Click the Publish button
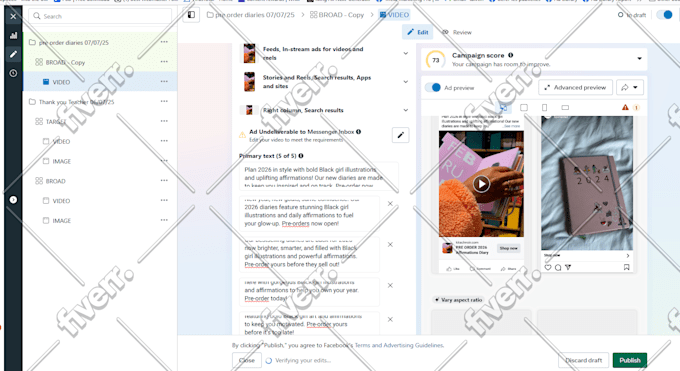The width and height of the screenshot is (680, 371). [x=630, y=360]
